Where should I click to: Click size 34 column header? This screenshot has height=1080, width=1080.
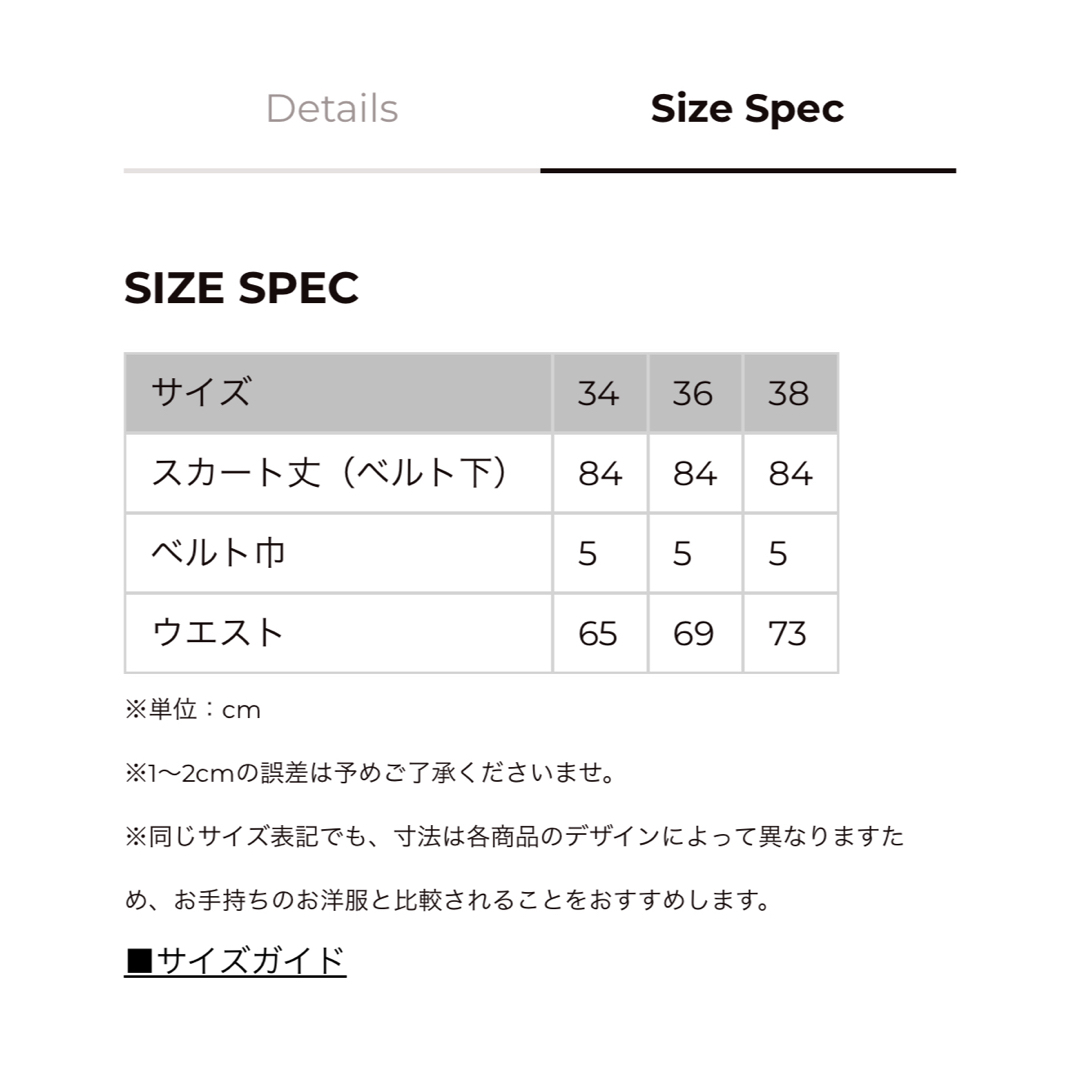click(x=600, y=393)
